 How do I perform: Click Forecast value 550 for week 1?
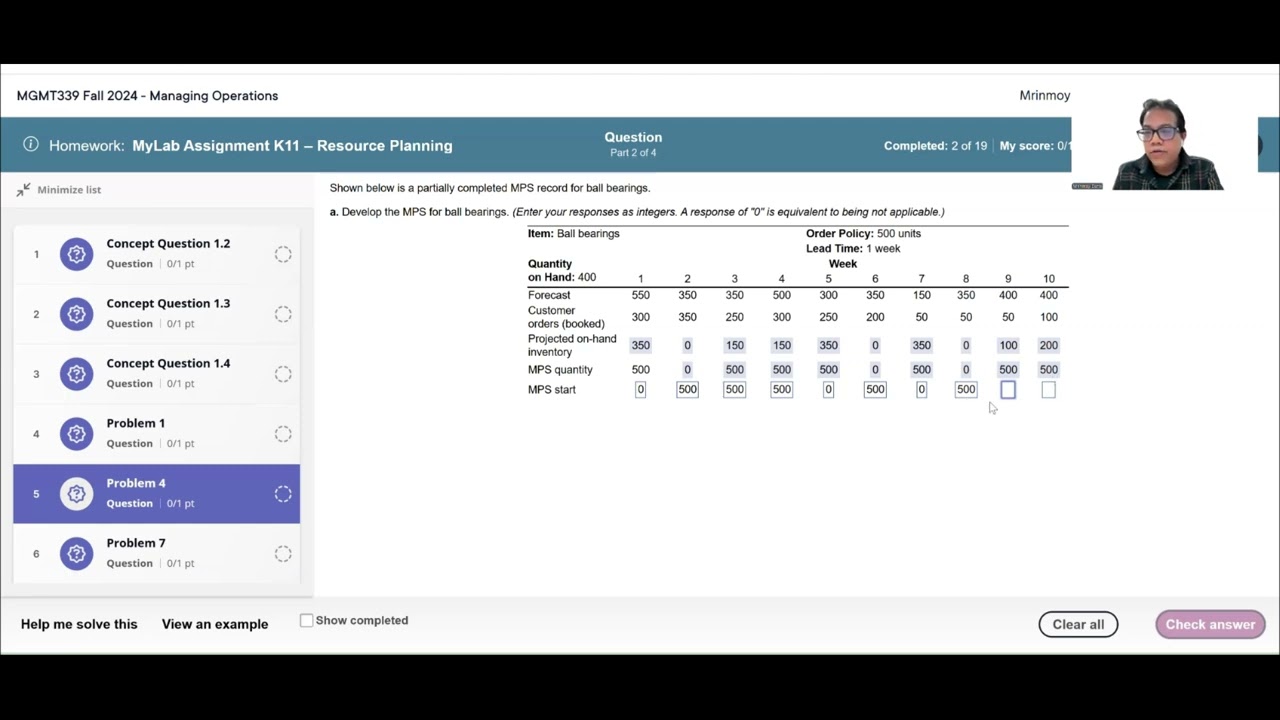[640, 295]
